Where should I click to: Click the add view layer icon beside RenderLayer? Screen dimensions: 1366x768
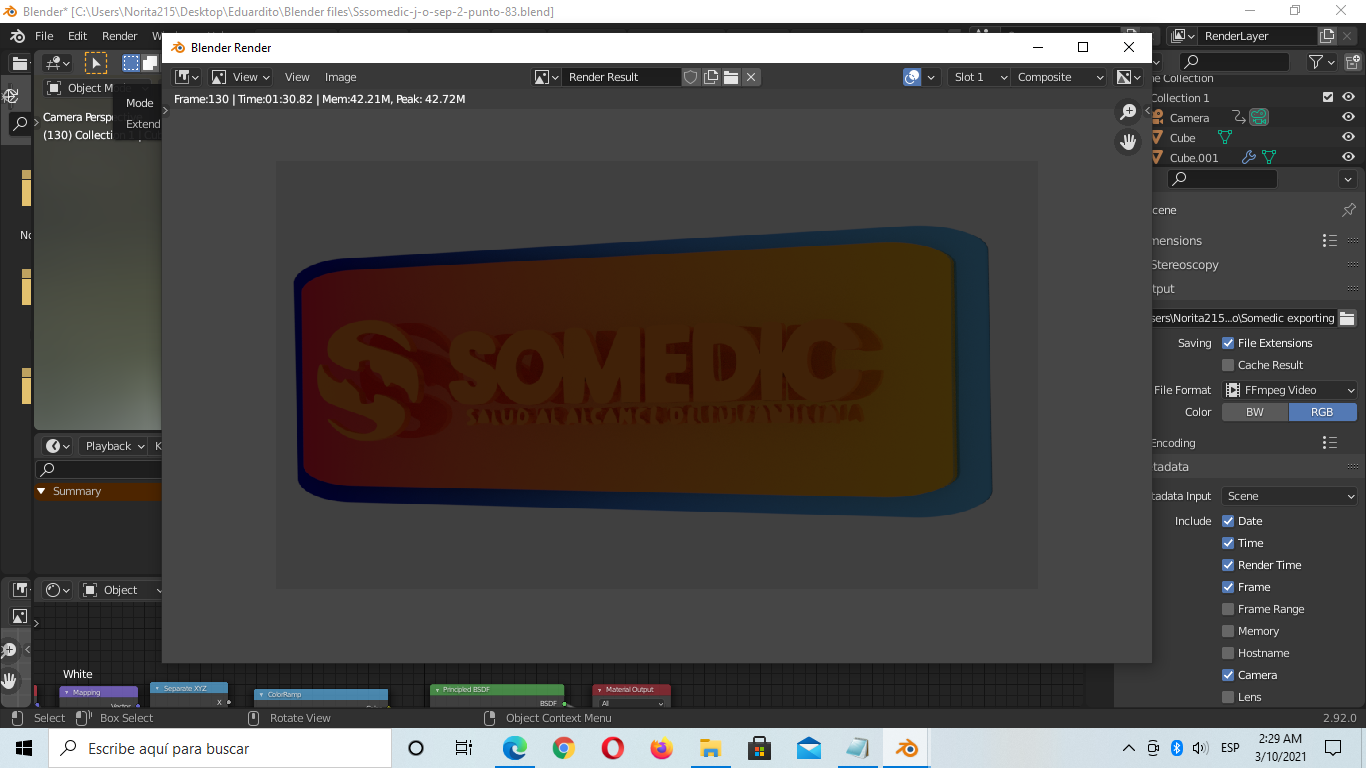(1327, 36)
